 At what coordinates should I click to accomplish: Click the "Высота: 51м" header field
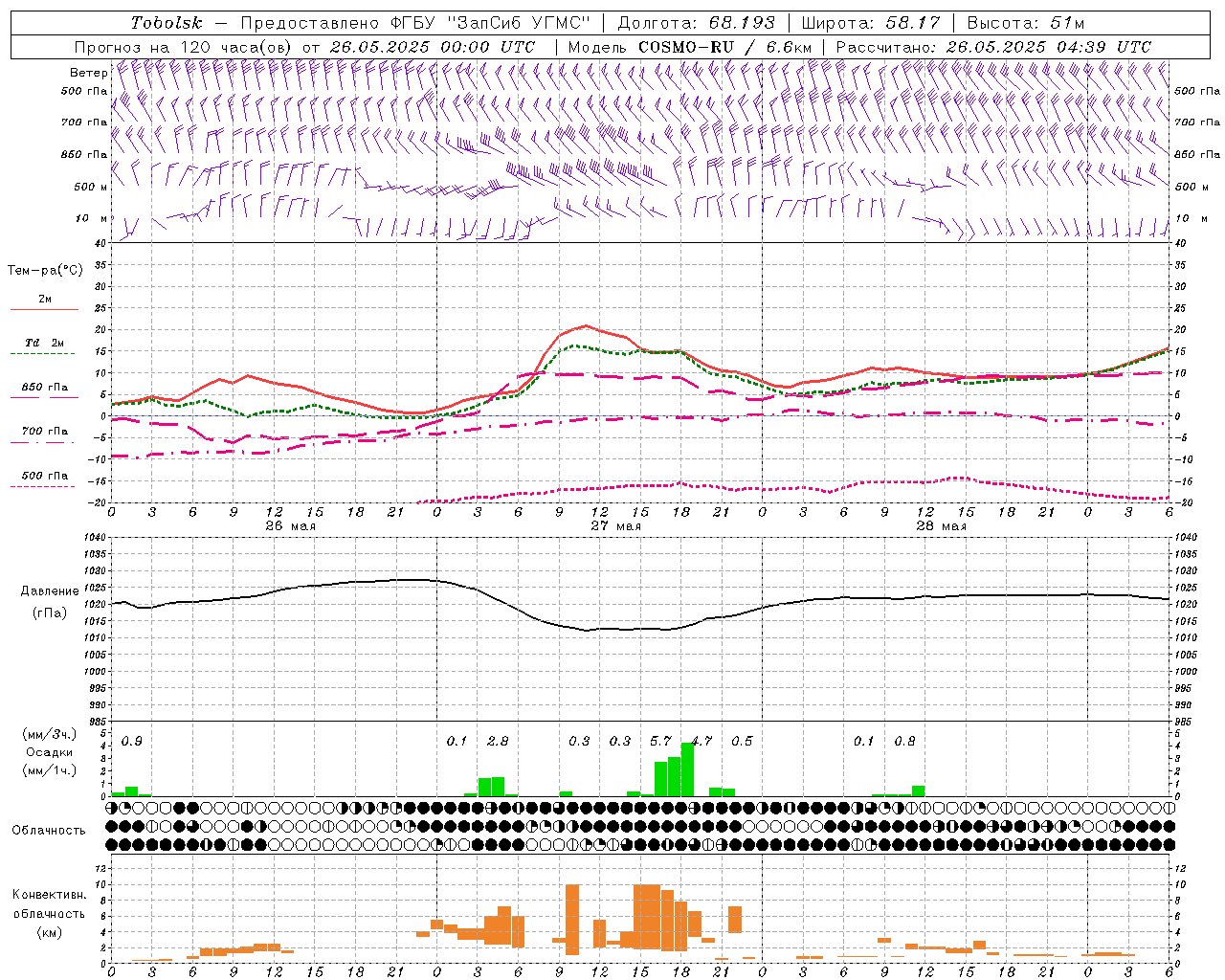pos(1027,23)
